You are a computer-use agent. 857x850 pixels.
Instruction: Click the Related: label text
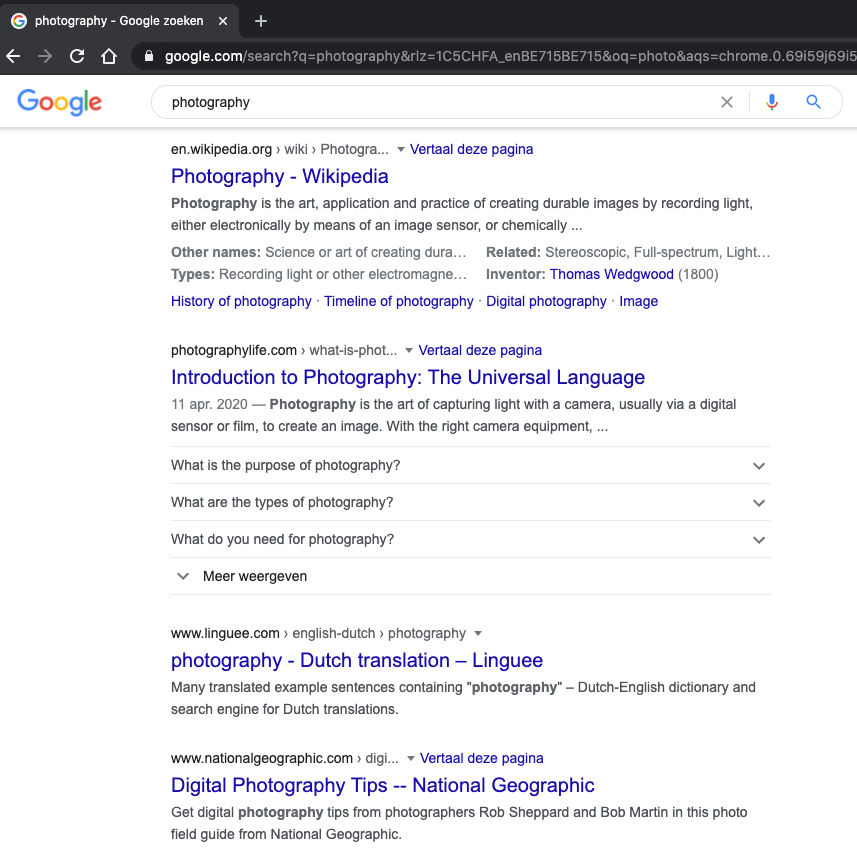click(x=513, y=253)
